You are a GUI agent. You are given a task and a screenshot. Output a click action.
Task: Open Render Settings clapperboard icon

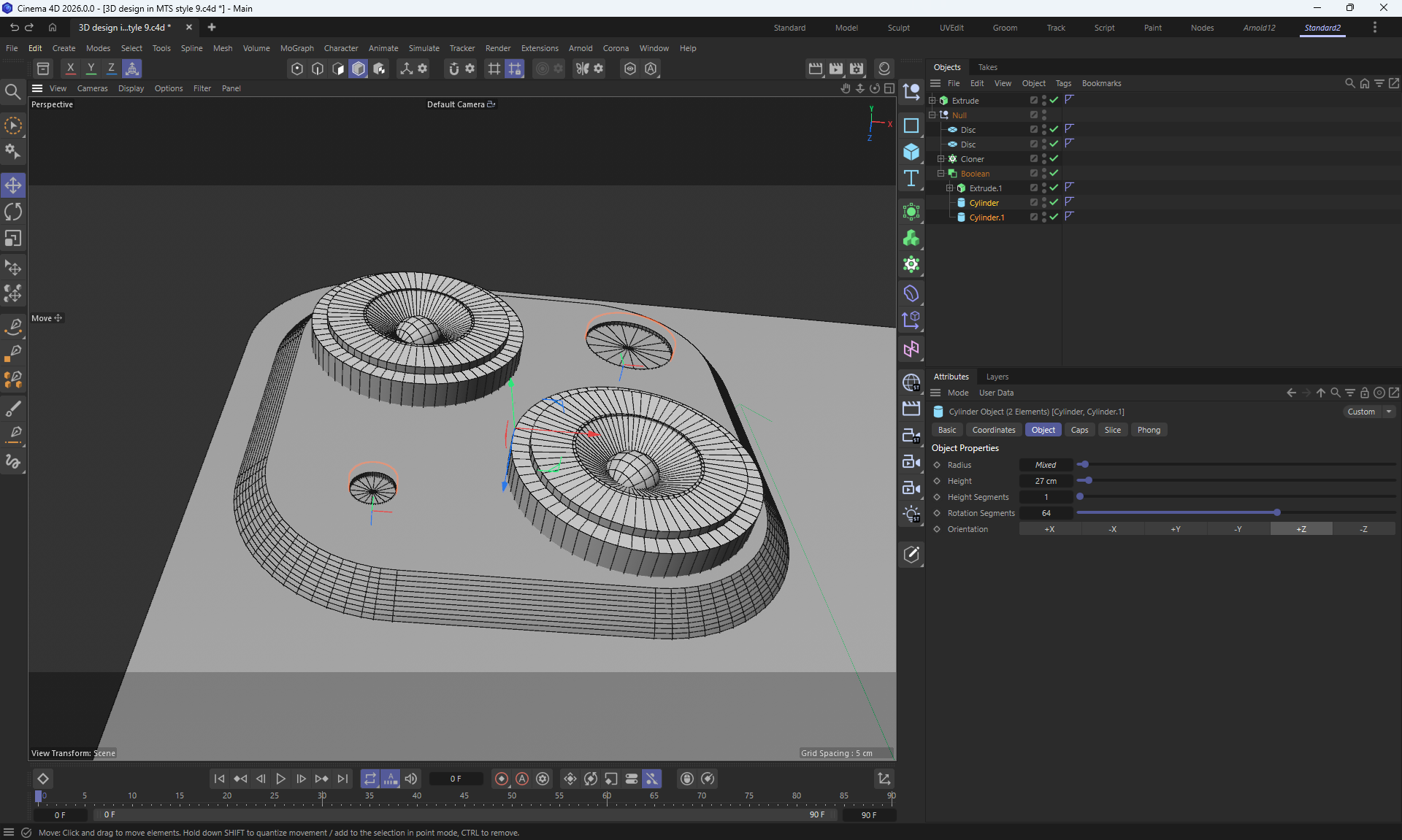[x=857, y=69]
